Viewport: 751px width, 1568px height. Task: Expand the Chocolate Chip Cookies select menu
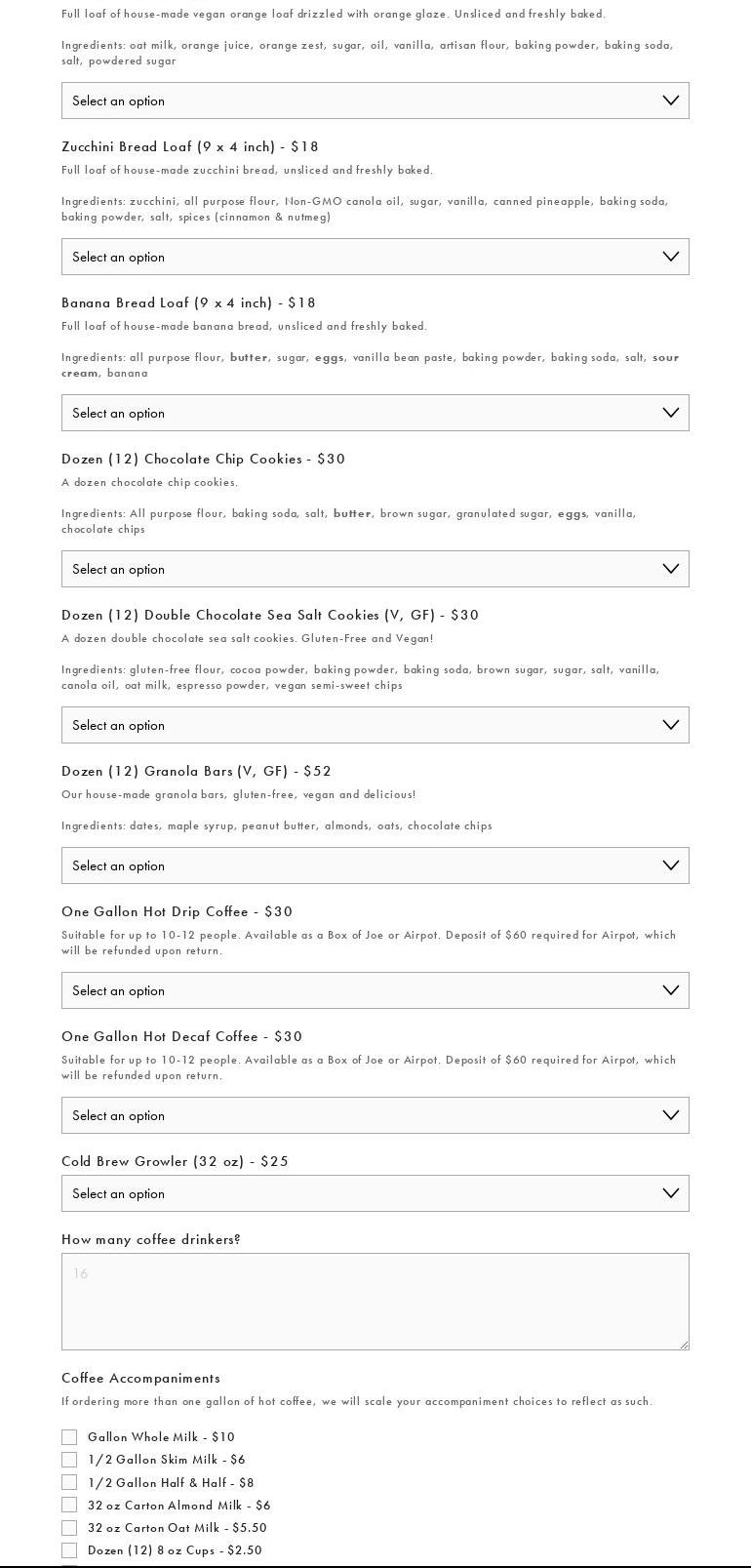375,569
